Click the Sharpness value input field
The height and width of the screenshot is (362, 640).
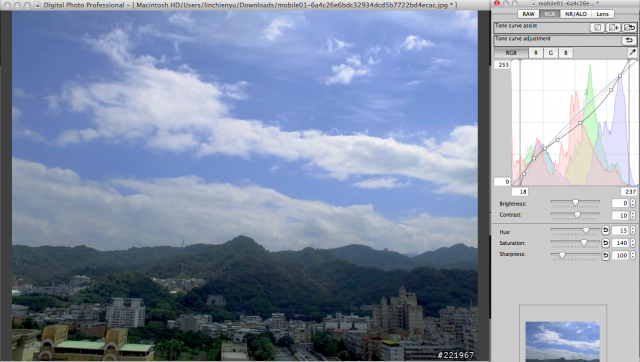tap(620, 255)
